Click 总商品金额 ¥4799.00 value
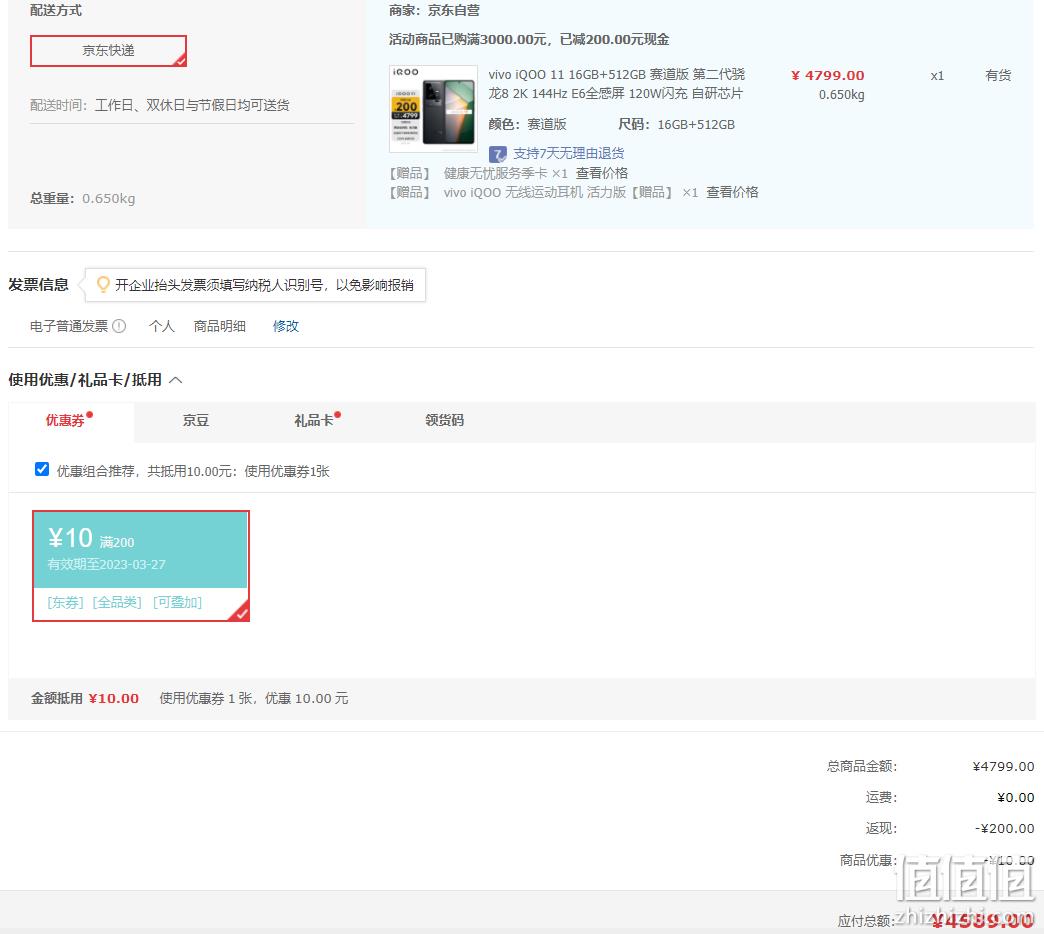Image resolution: width=1044 pixels, height=934 pixels. tap(1003, 766)
